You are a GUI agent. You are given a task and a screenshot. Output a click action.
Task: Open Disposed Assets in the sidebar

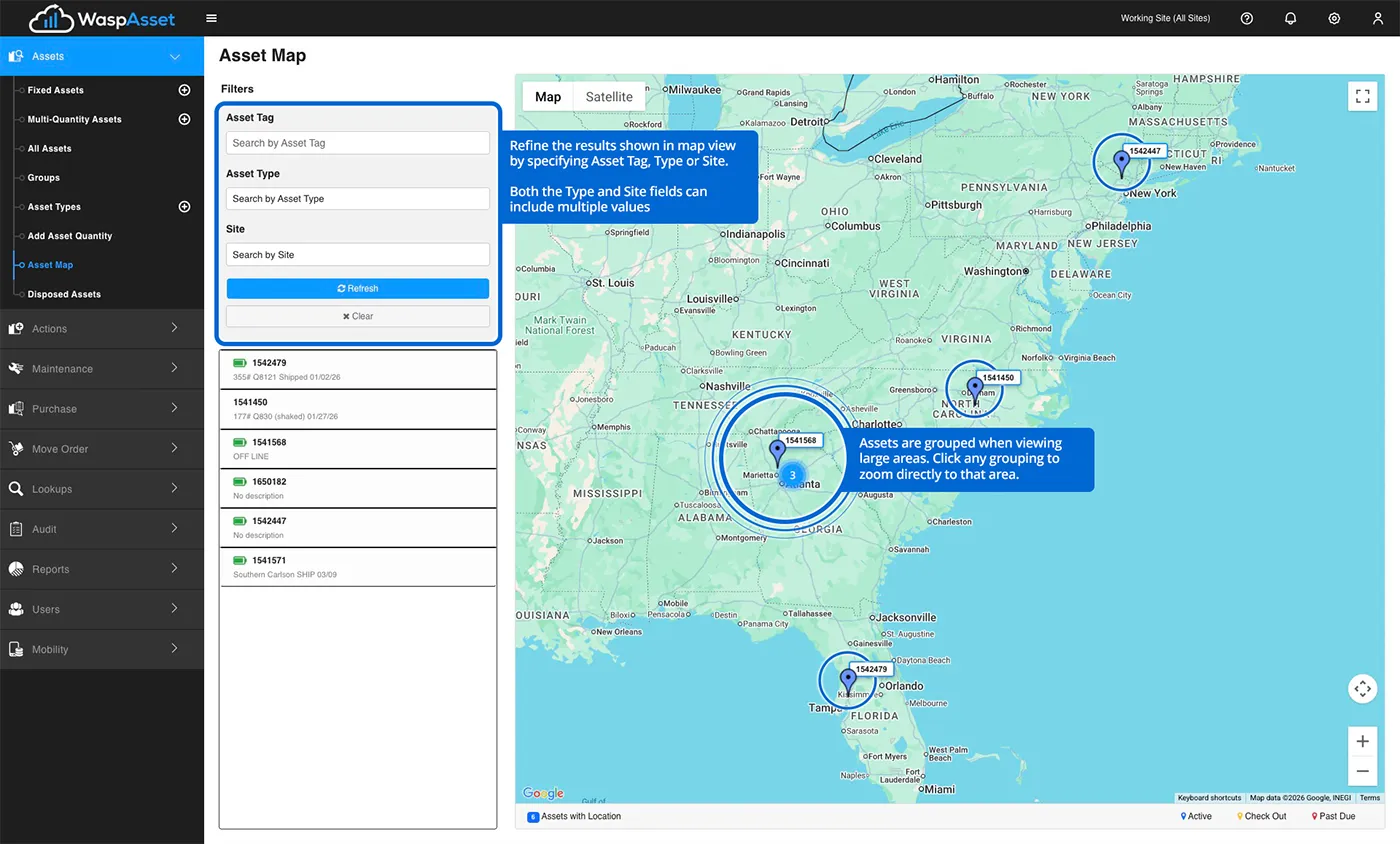(x=64, y=294)
